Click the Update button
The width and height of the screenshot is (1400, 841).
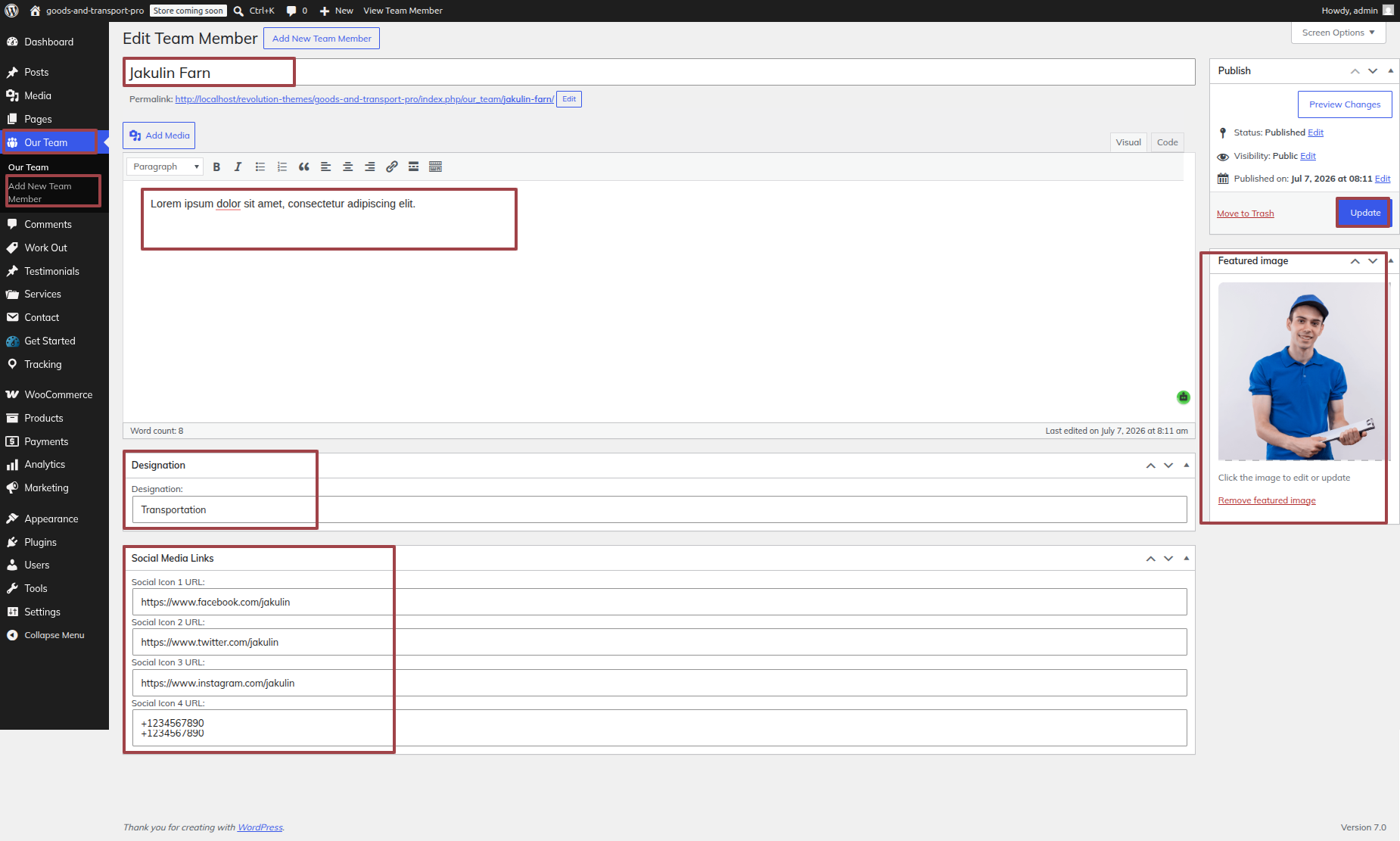(1364, 213)
